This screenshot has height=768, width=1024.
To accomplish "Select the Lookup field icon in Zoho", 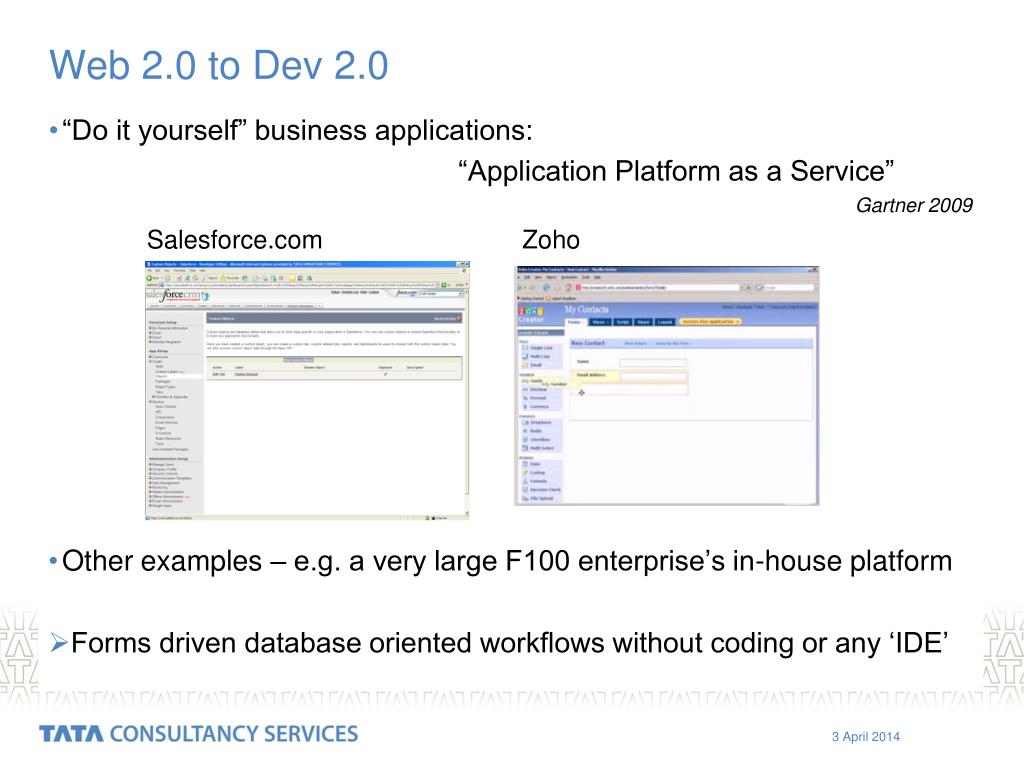I will click(x=525, y=472).
